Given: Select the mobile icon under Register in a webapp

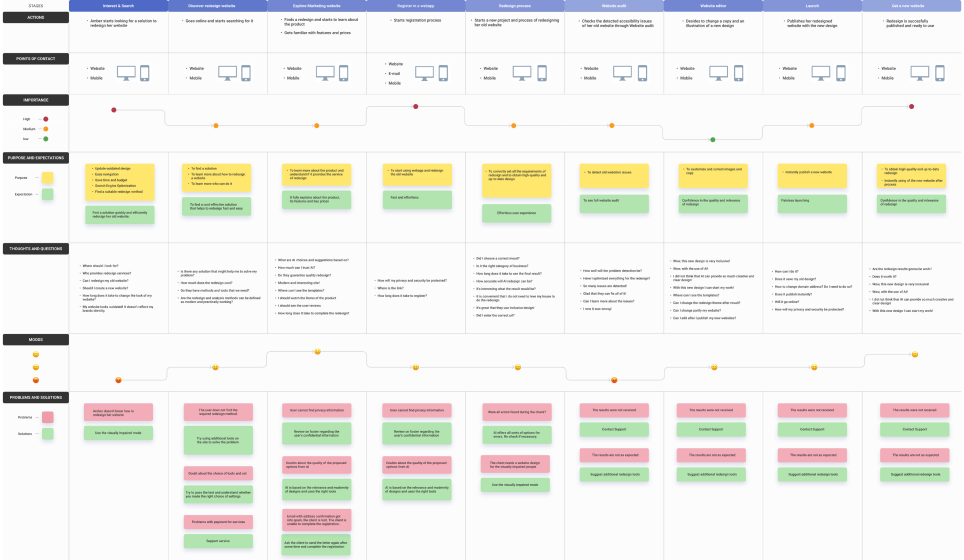Looking at the screenshot, I should click(443, 73).
